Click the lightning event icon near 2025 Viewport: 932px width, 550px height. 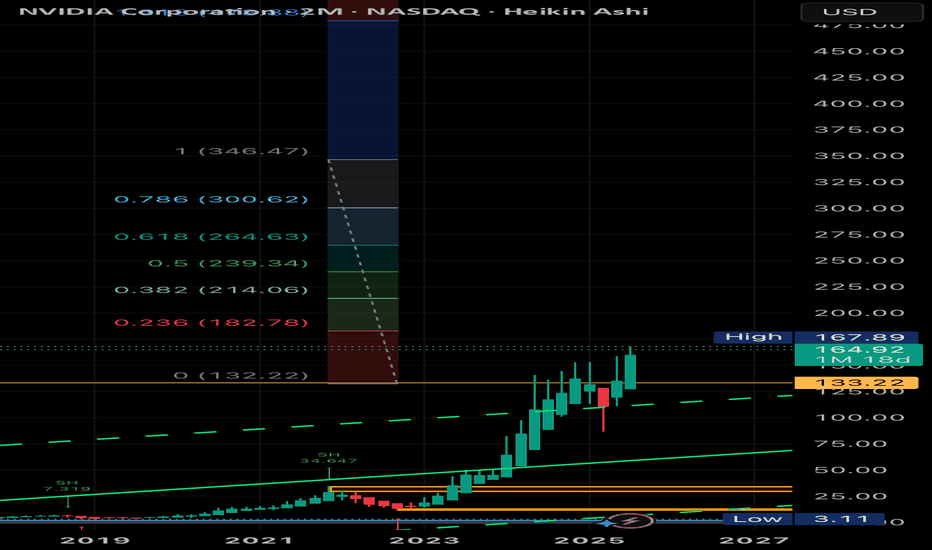(x=632, y=521)
